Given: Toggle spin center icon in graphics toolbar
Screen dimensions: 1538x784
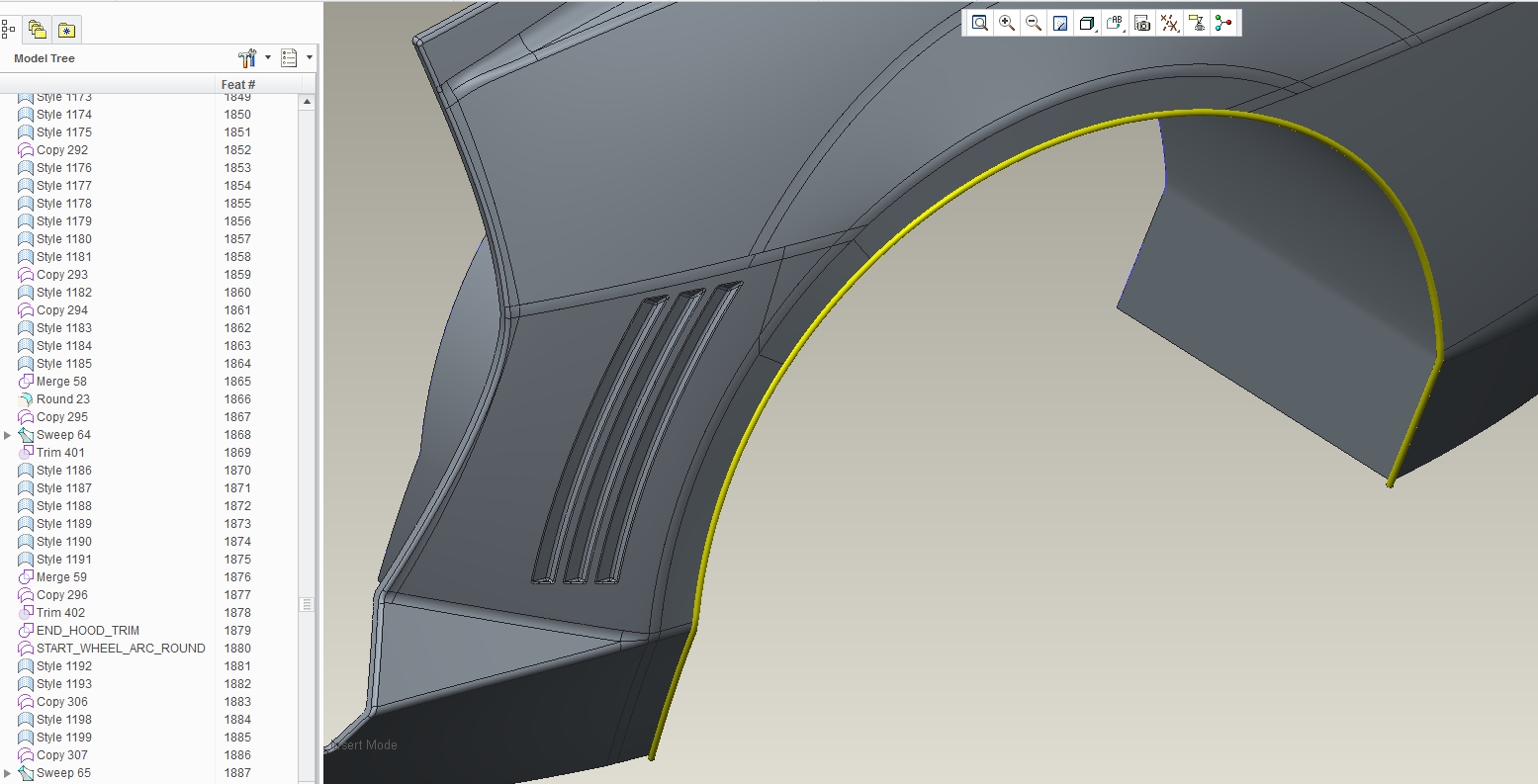Looking at the screenshot, I should click(x=1223, y=23).
